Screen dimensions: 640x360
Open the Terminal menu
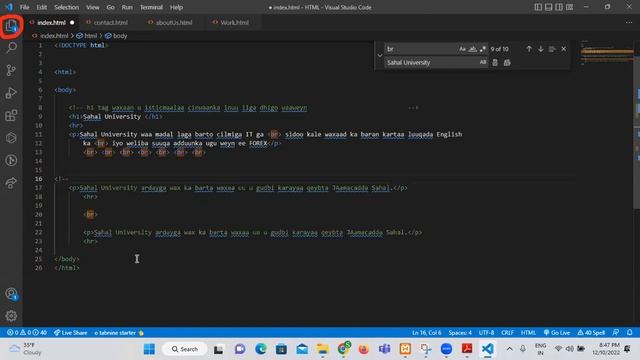(151, 7)
